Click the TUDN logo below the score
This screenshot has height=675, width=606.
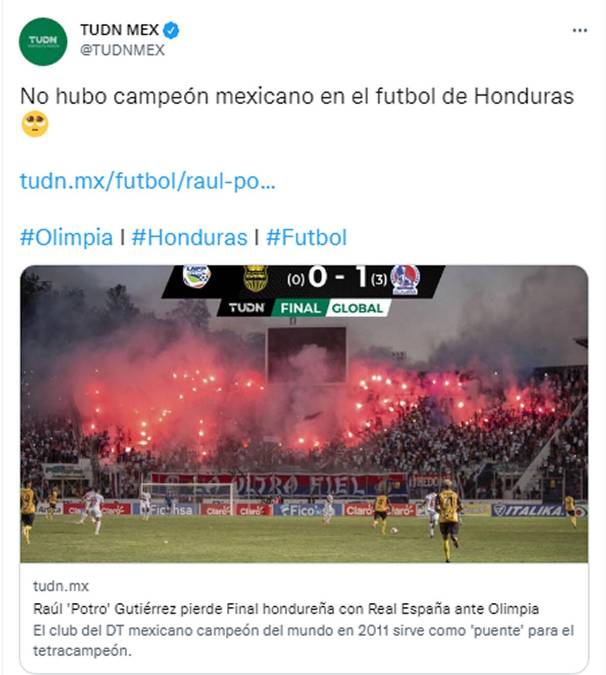click(246, 308)
